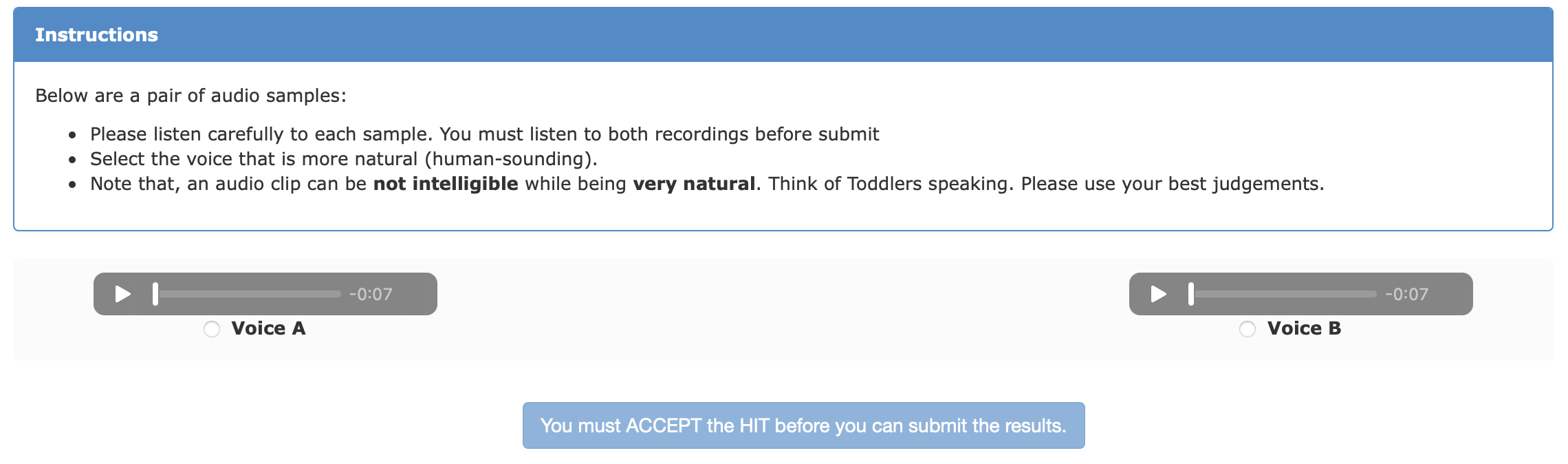The height and width of the screenshot is (464, 1568).
Task: Click the middle of Voice B's seek bar
Action: click(1283, 294)
